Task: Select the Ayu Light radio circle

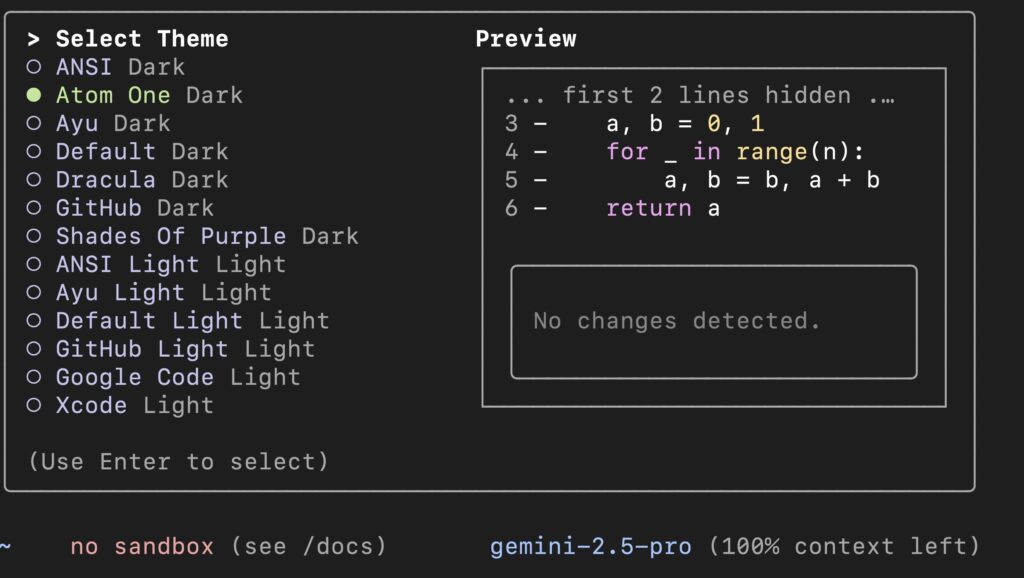Action: tap(34, 293)
